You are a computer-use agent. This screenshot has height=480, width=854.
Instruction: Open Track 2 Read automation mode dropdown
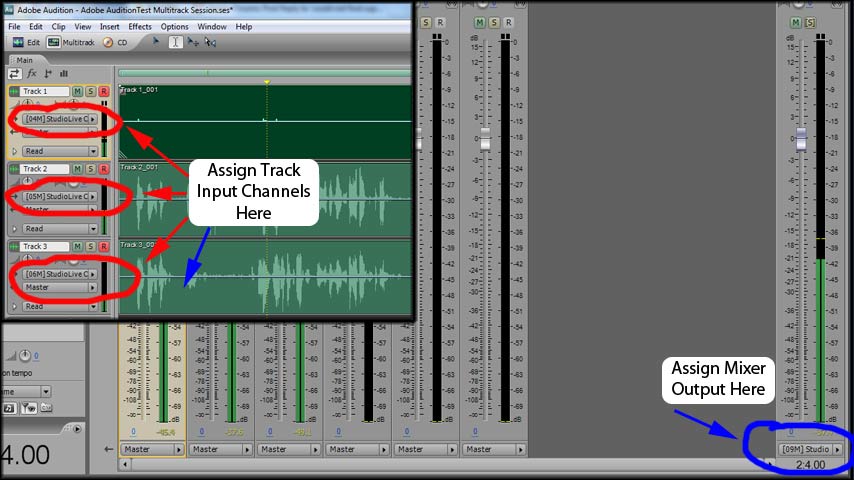tap(60, 229)
